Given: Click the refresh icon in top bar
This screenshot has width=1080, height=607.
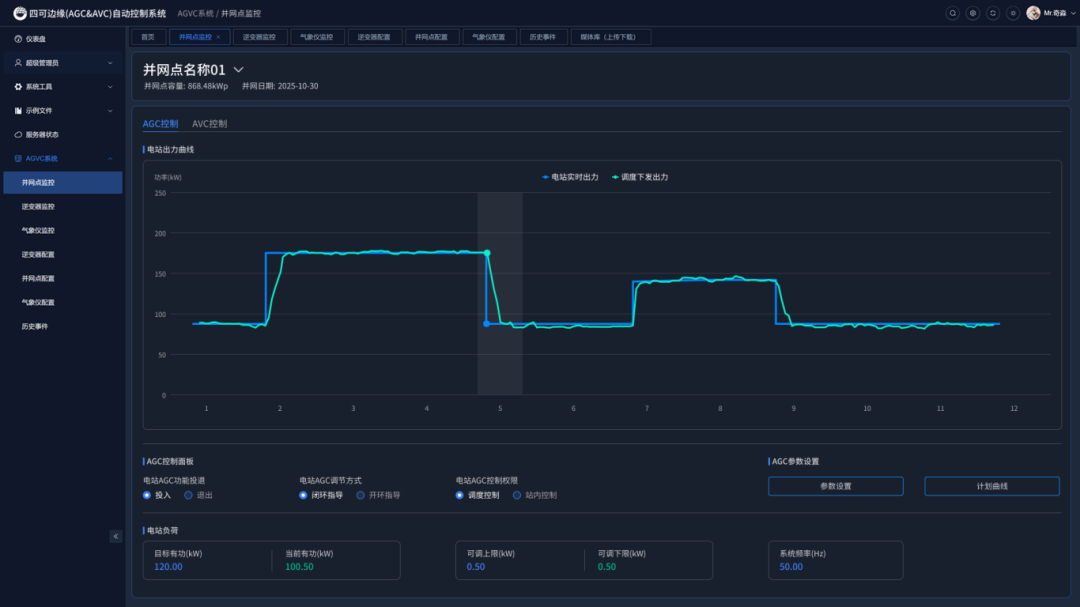Looking at the screenshot, I should click(x=992, y=13).
